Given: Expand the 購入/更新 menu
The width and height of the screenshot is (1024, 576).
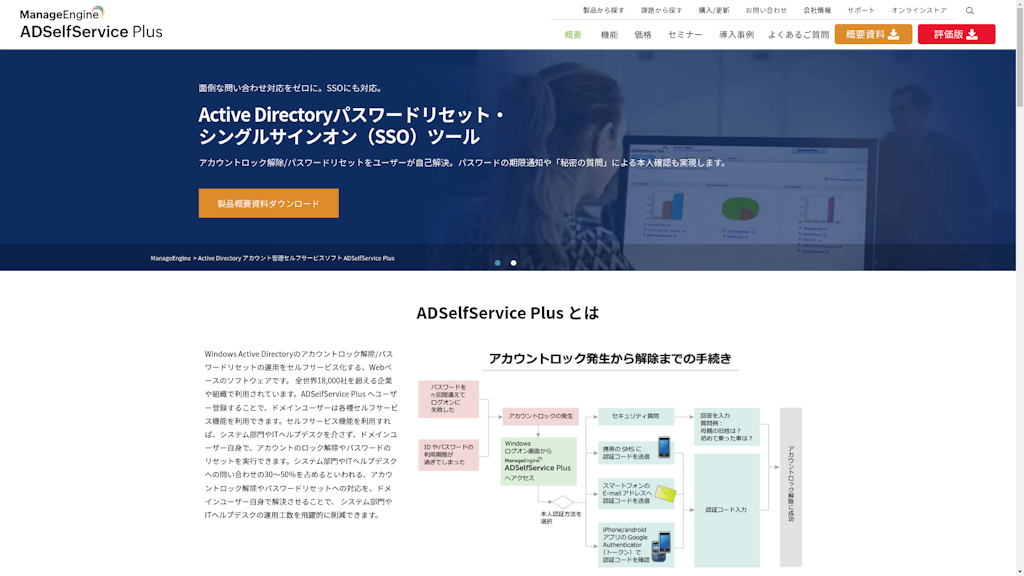Looking at the screenshot, I should tap(716, 9).
